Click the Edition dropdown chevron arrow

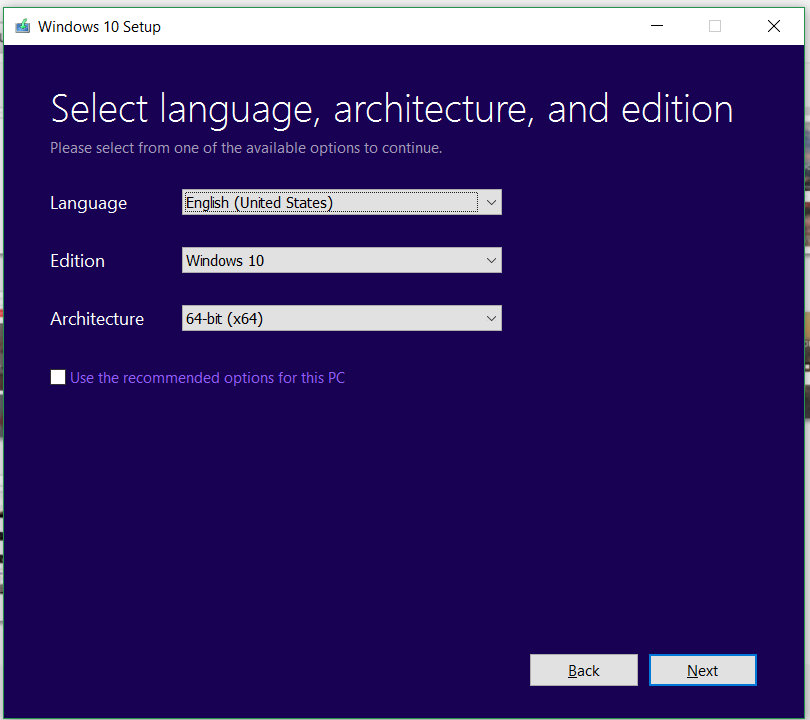pyautogui.click(x=491, y=261)
